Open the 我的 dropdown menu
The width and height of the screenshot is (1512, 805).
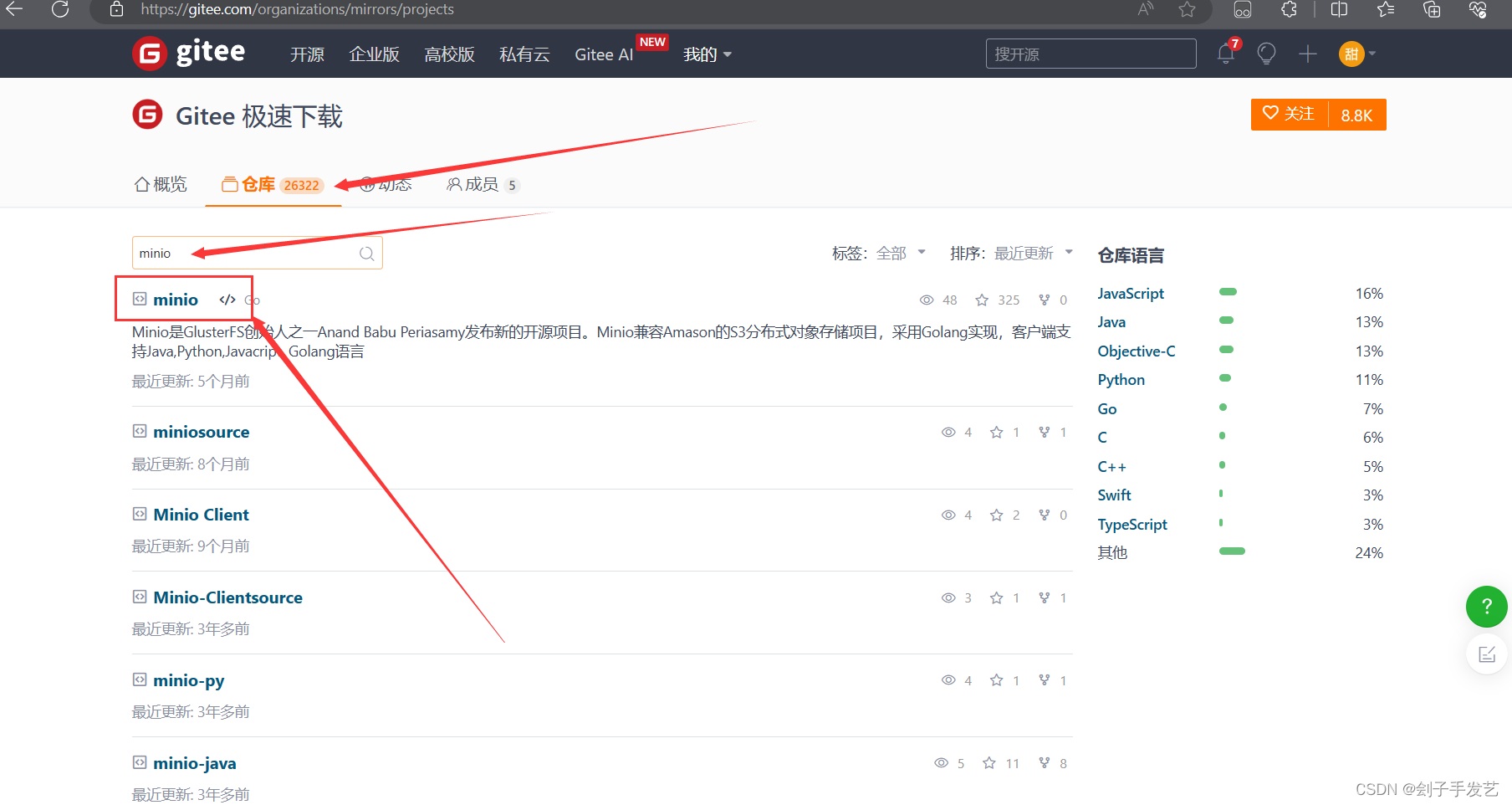(x=707, y=54)
